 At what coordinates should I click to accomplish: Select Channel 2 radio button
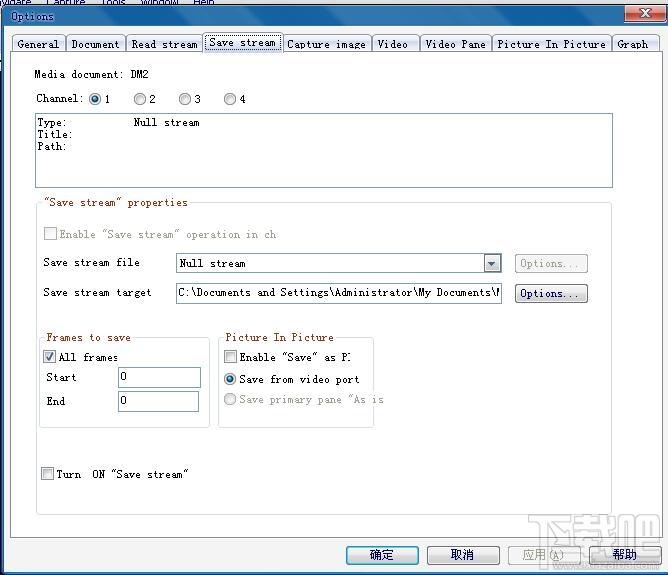pyautogui.click(x=139, y=99)
